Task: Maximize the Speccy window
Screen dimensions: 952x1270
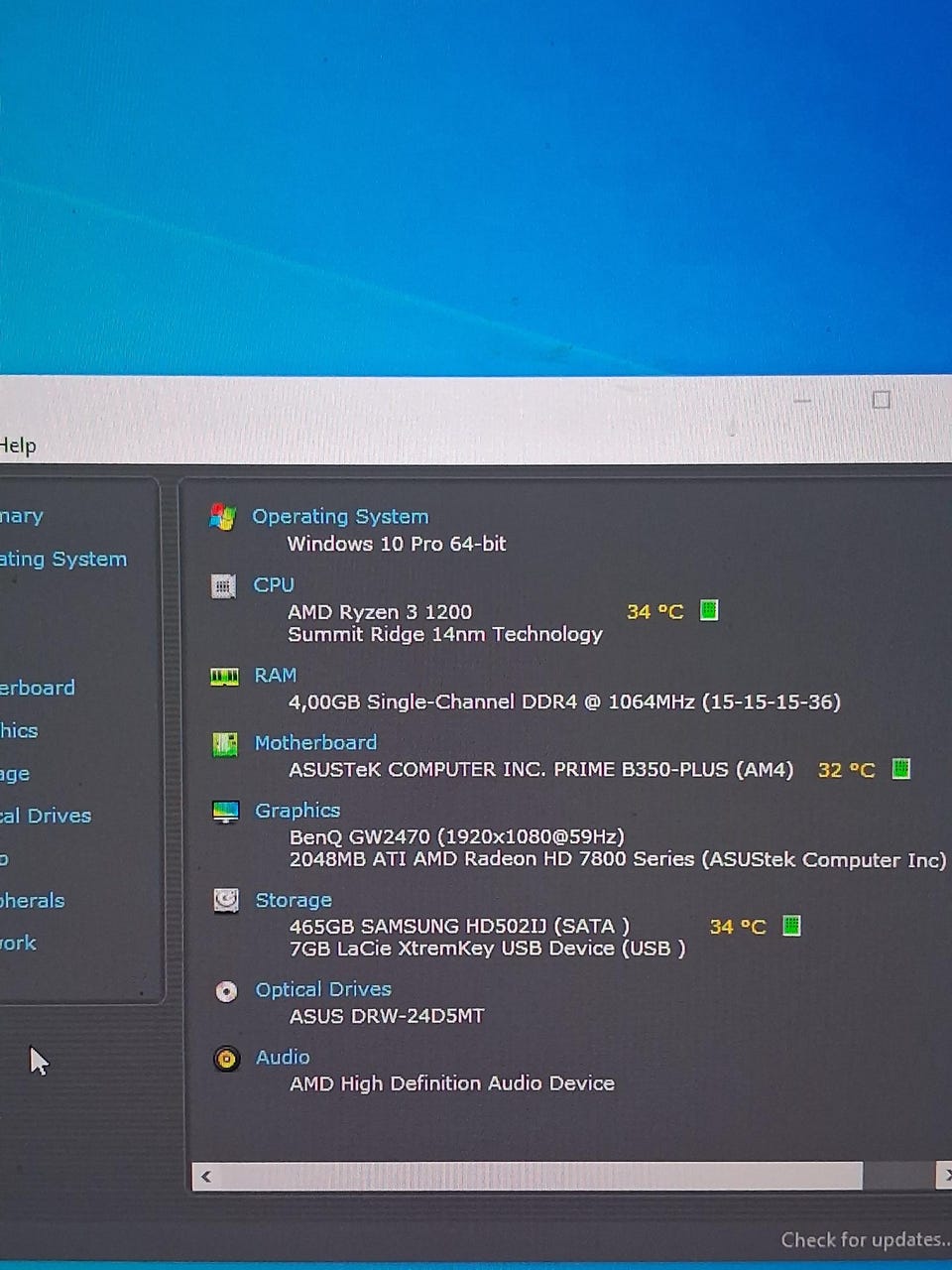Action: pos(881,400)
